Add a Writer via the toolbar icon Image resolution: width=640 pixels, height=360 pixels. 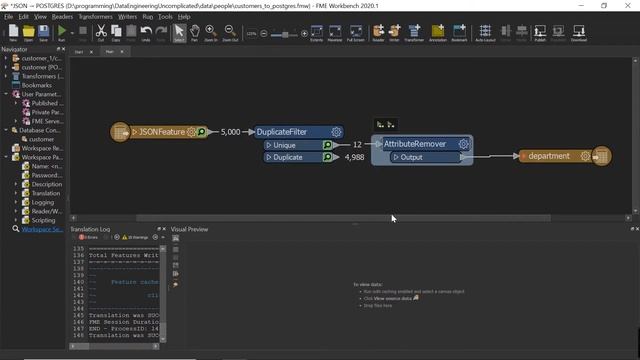pyautogui.click(x=394, y=33)
